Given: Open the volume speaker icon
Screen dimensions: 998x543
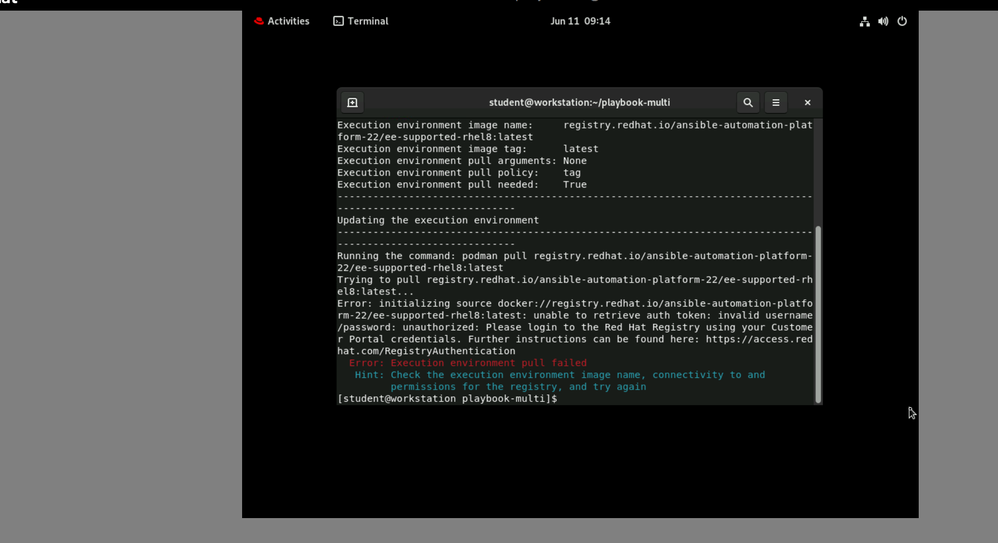Looking at the screenshot, I should coord(883,21).
